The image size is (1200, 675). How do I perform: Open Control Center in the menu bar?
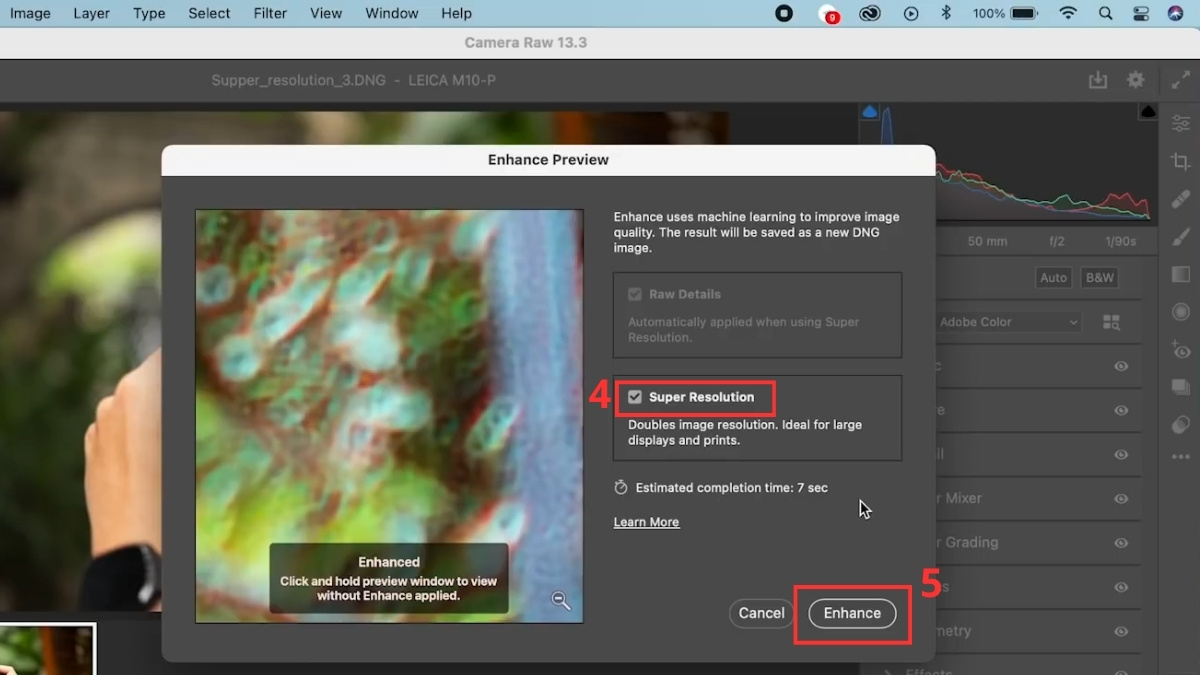pos(1141,14)
